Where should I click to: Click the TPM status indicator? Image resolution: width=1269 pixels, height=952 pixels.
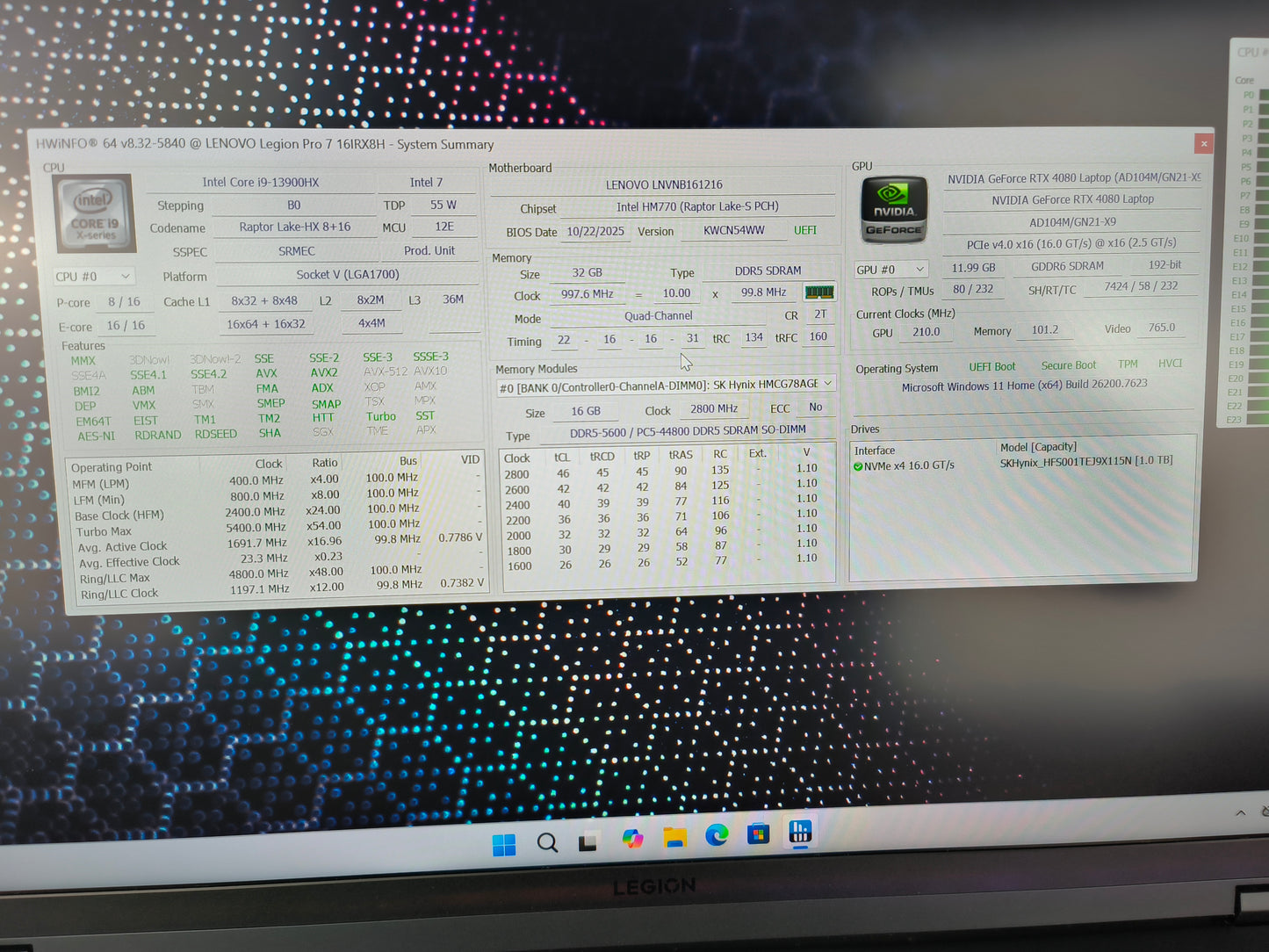pos(1128,364)
